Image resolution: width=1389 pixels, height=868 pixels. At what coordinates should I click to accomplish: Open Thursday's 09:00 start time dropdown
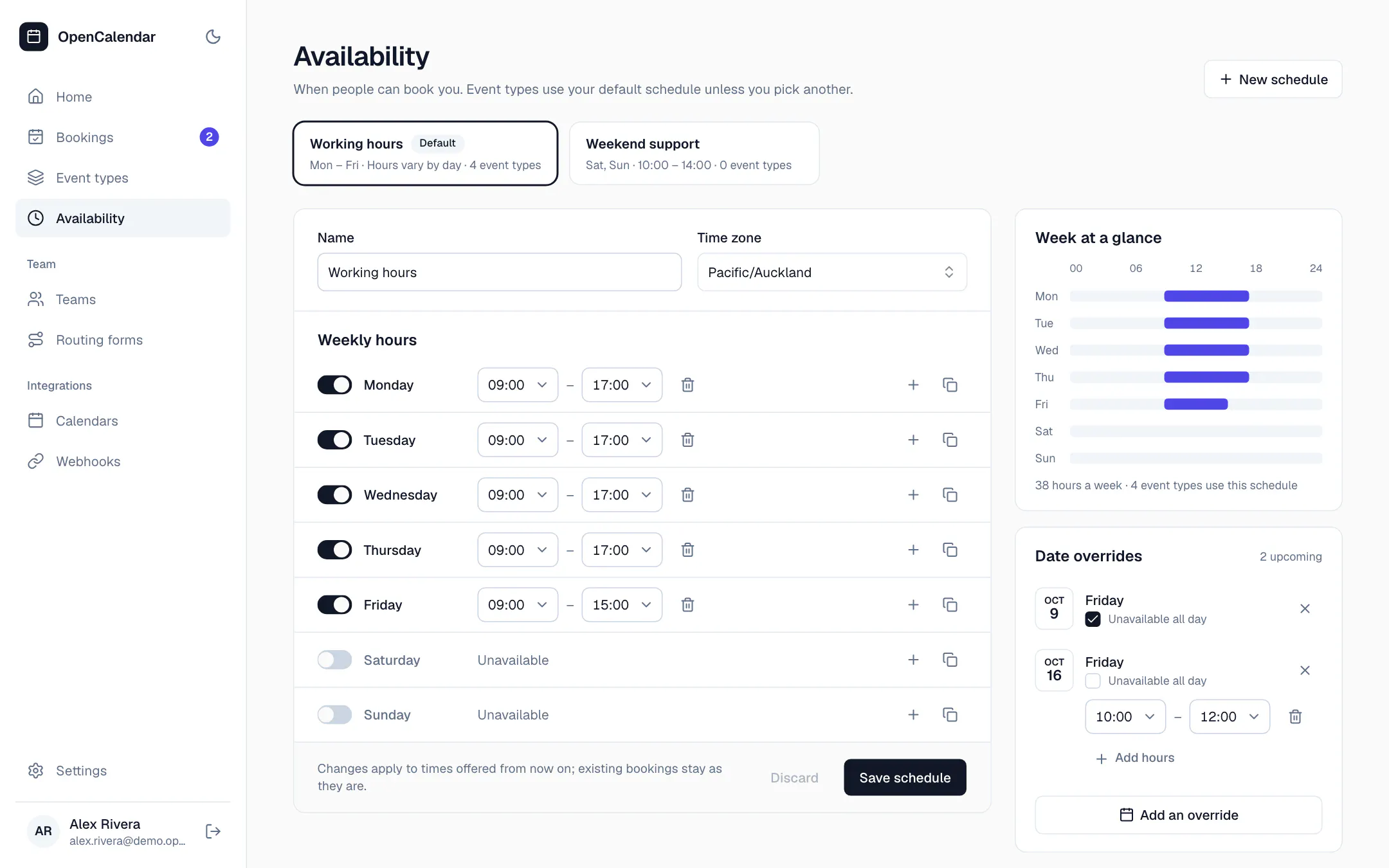[x=518, y=550]
